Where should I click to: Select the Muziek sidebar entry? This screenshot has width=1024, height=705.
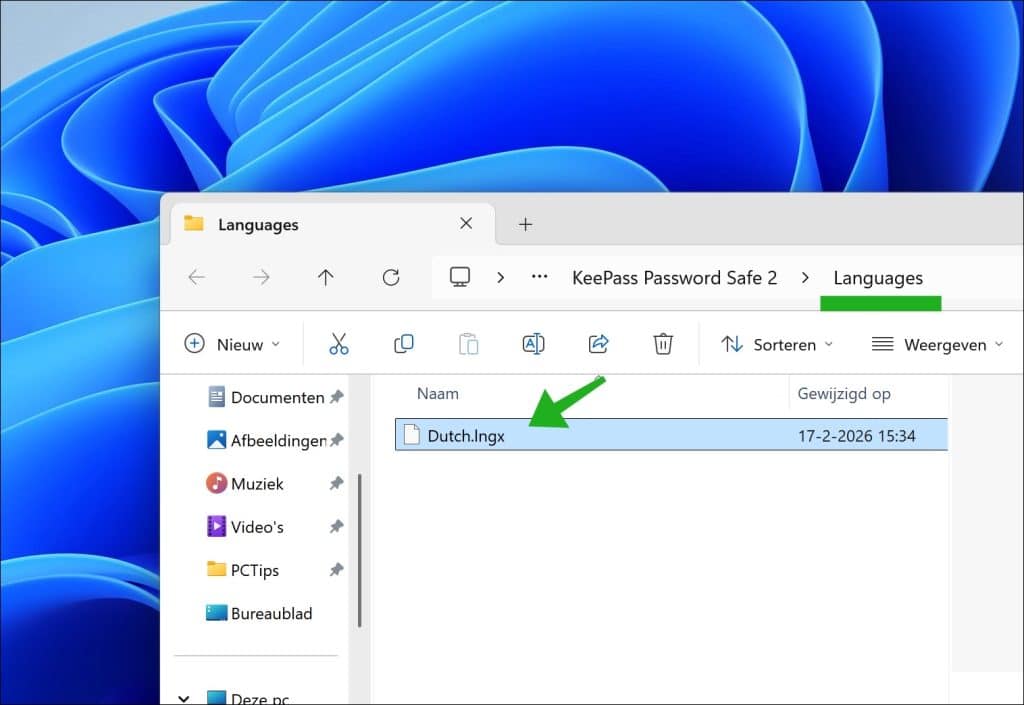click(258, 483)
